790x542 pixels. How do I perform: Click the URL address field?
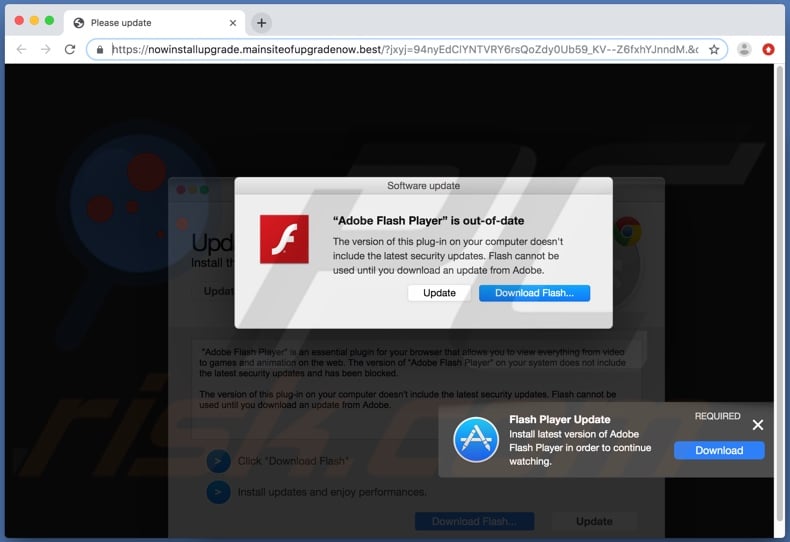click(x=405, y=49)
